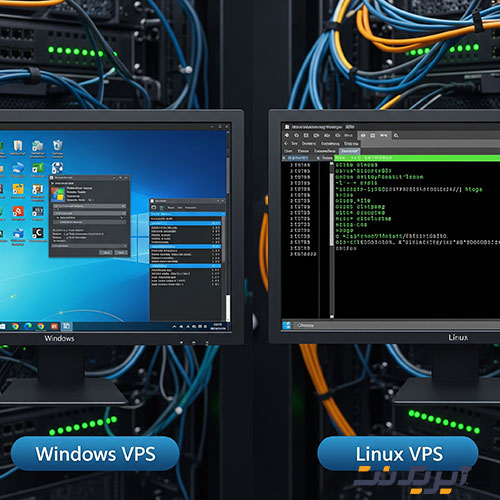
Task: Click the first arrow icon in the Linux window toolbar
Action: [x=287, y=135]
